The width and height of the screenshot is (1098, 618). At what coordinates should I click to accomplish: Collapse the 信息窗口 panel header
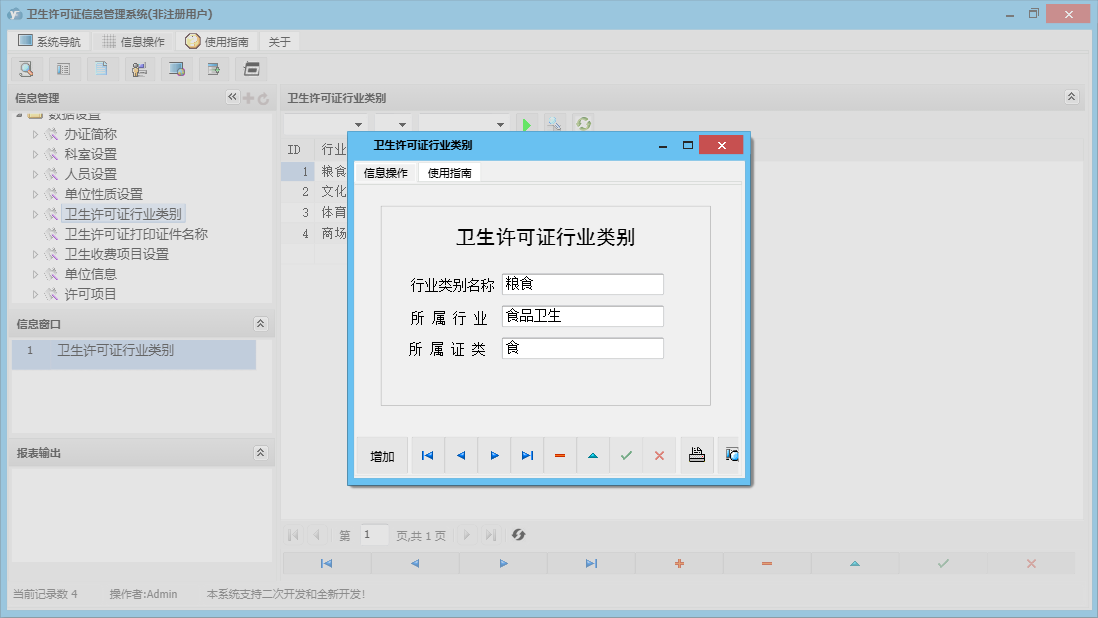260,323
